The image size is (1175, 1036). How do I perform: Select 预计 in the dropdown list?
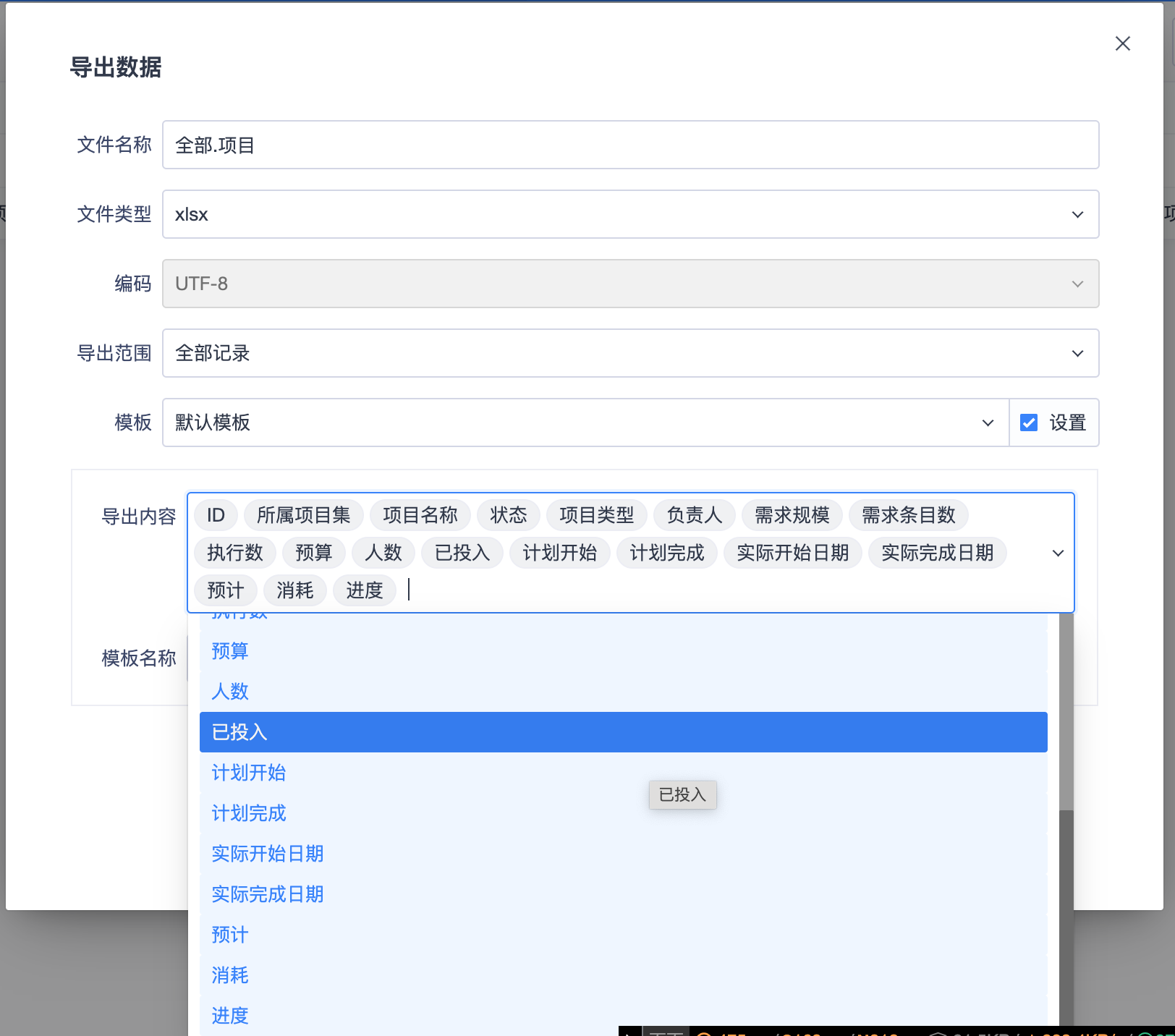[x=623, y=935]
